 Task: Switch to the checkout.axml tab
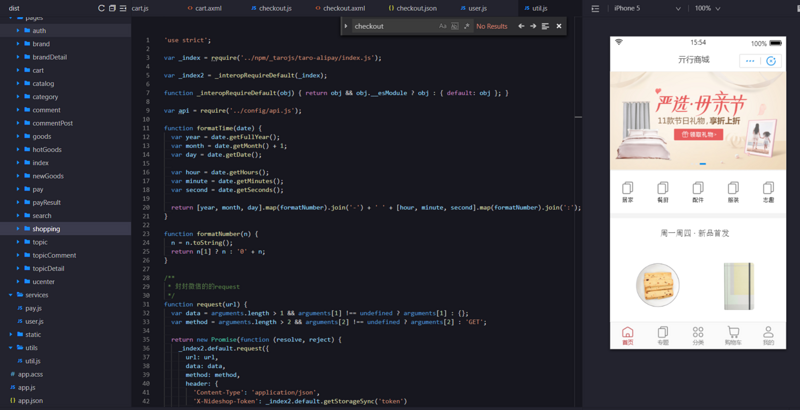pyautogui.click(x=340, y=8)
